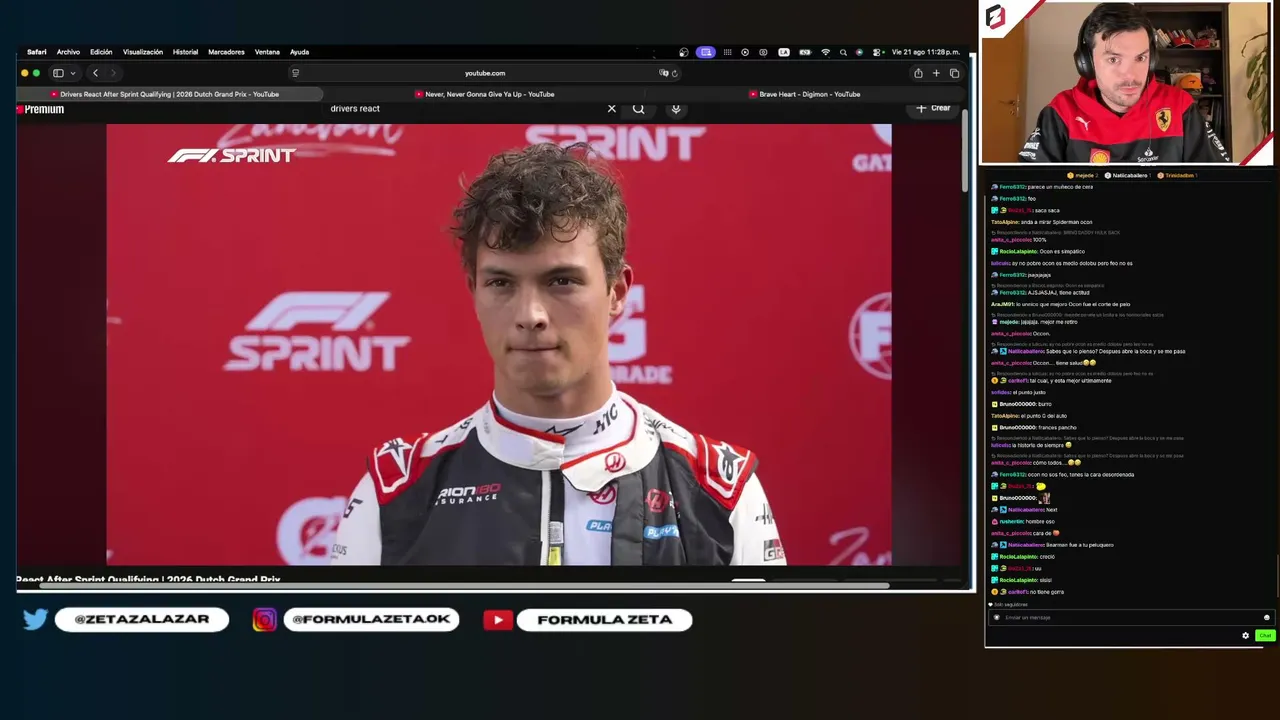Image resolution: width=1280 pixels, height=720 pixels.
Task: Open the Historial menu
Action: [x=185, y=52]
